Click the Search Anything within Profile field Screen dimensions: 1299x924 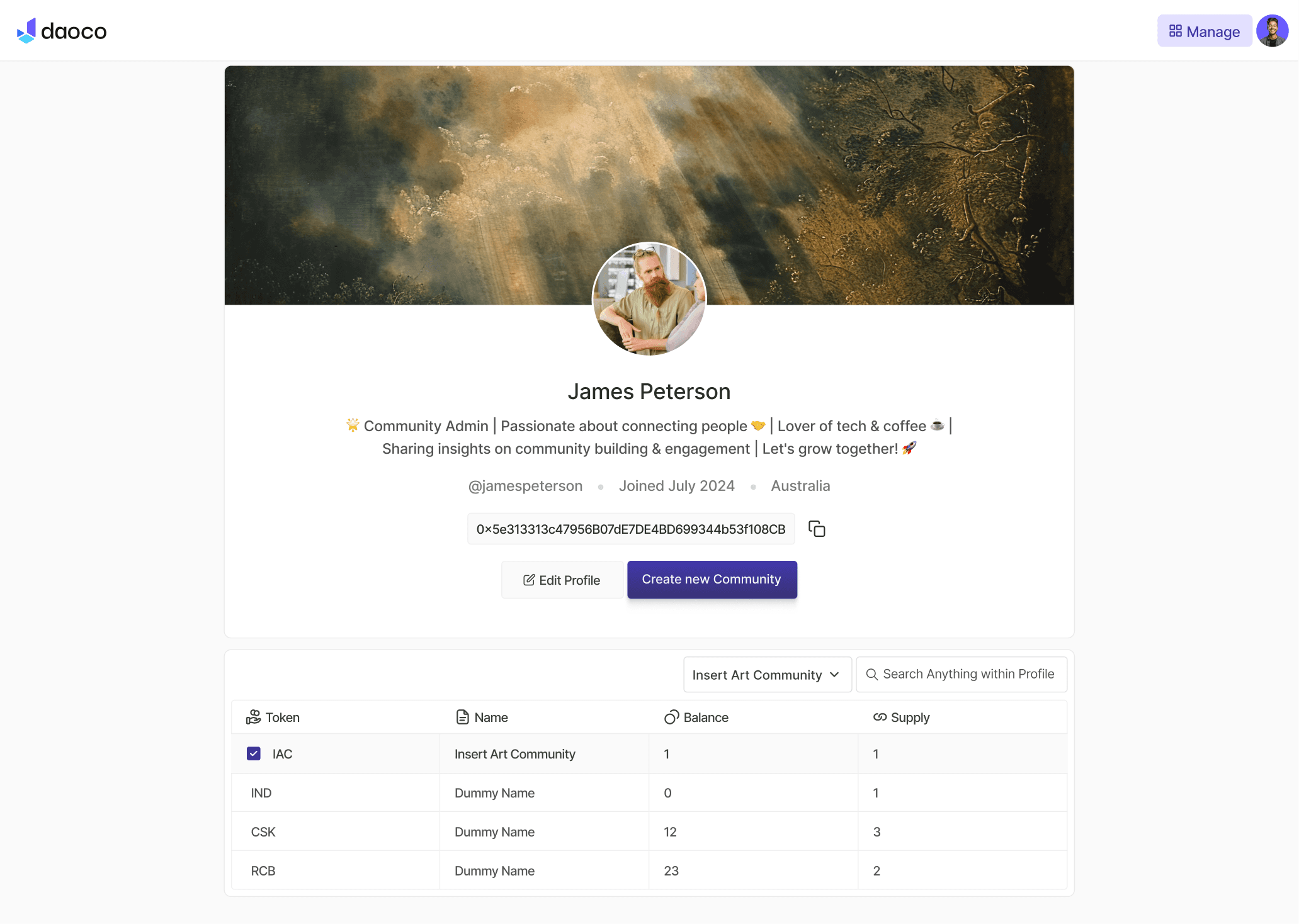961,674
